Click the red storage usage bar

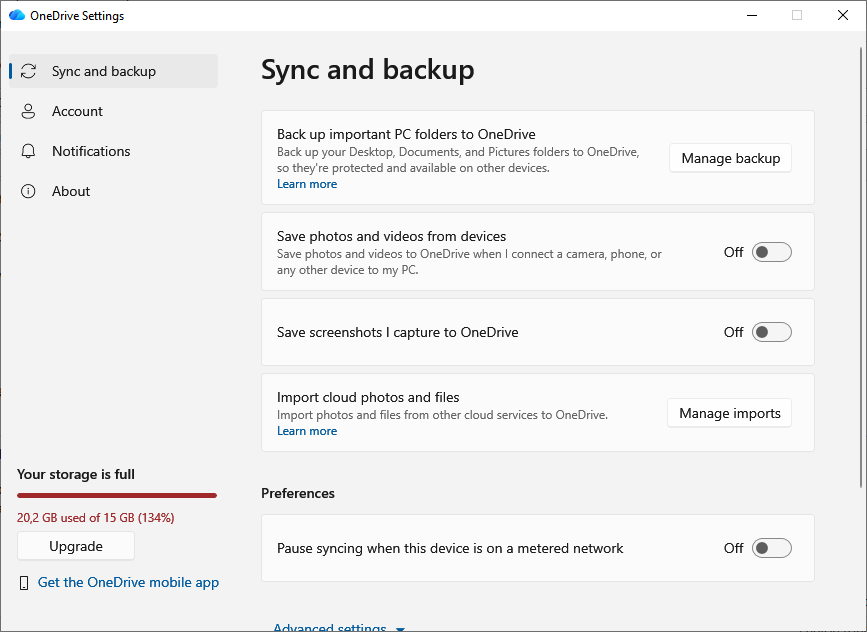tap(117, 495)
